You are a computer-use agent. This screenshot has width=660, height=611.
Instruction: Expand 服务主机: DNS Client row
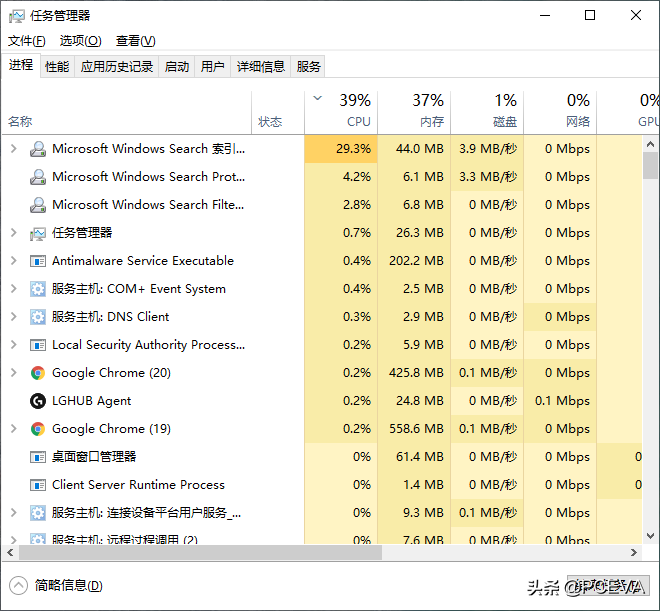pos(13,317)
